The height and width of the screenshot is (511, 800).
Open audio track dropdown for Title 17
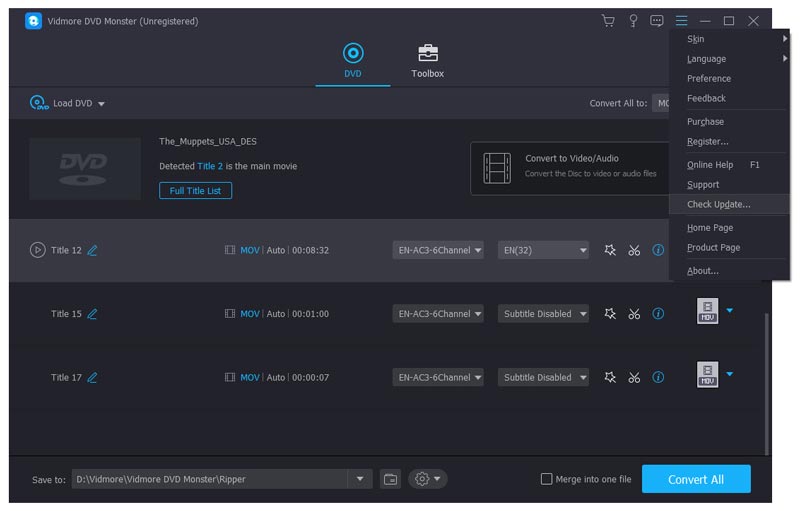point(438,377)
